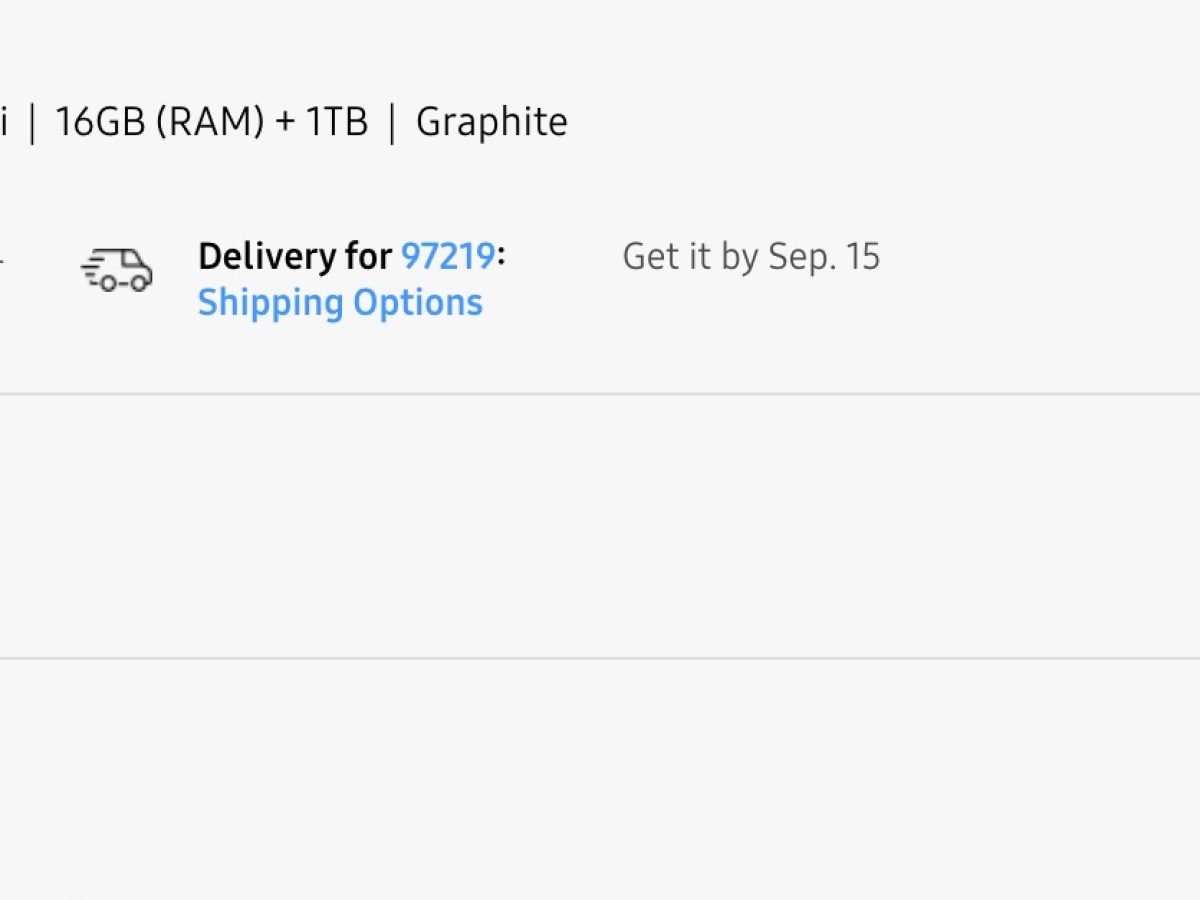1200x900 pixels.
Task: Click the plus sign between RAM and 1TB
Action: (285, 123)
